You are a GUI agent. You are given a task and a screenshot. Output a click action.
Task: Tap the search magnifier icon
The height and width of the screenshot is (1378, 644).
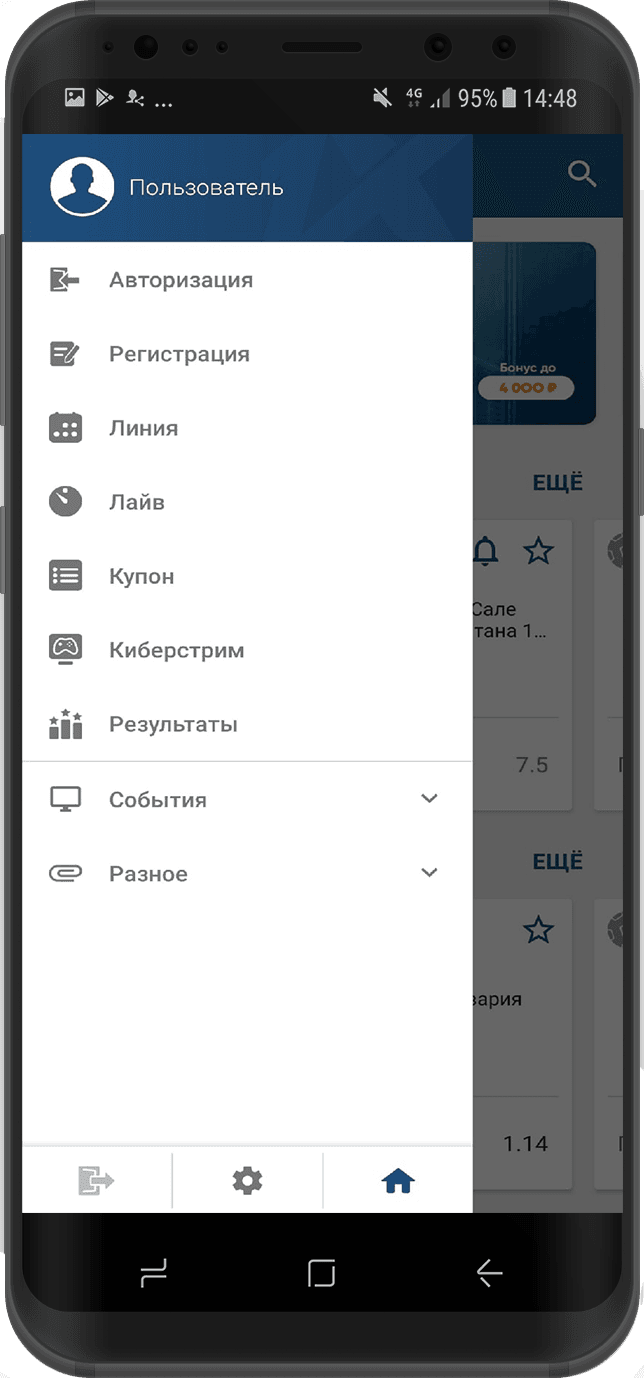[x=582, y=174]
